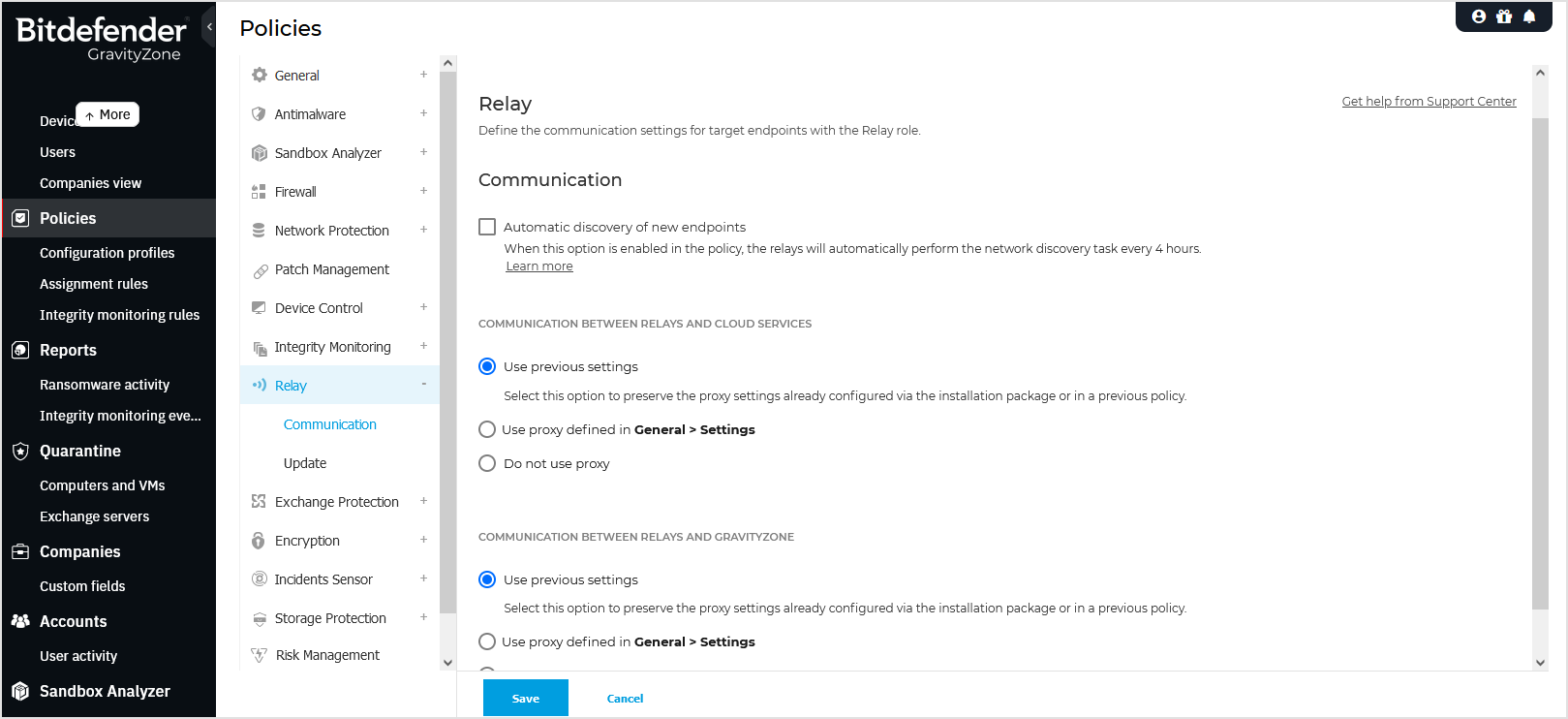Enable Automatic discovery of new endpoints
Image resolution: width=1568 pixels, height=719 pixels.
[487, 227]
